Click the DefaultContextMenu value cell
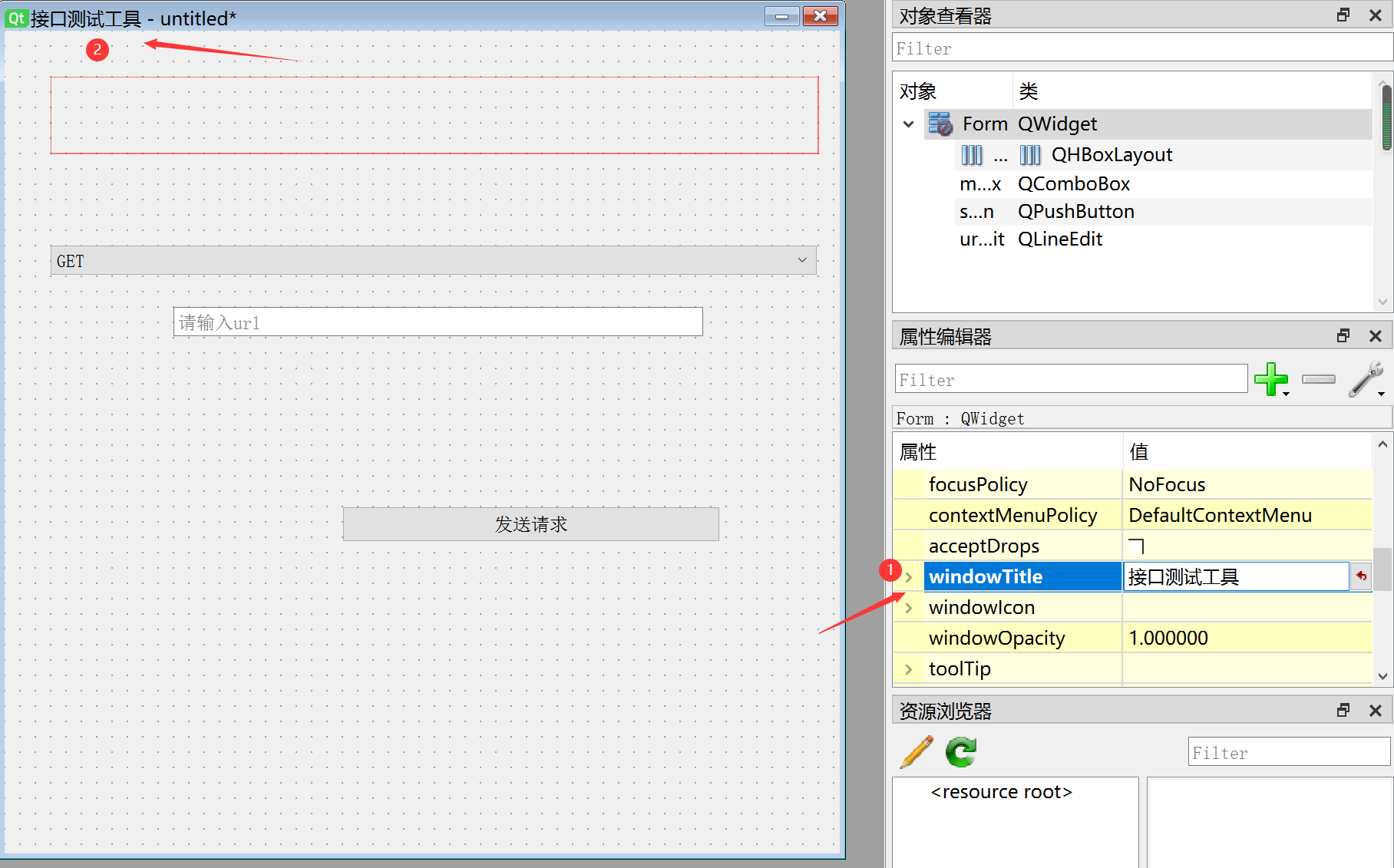 pos(1247,515)
